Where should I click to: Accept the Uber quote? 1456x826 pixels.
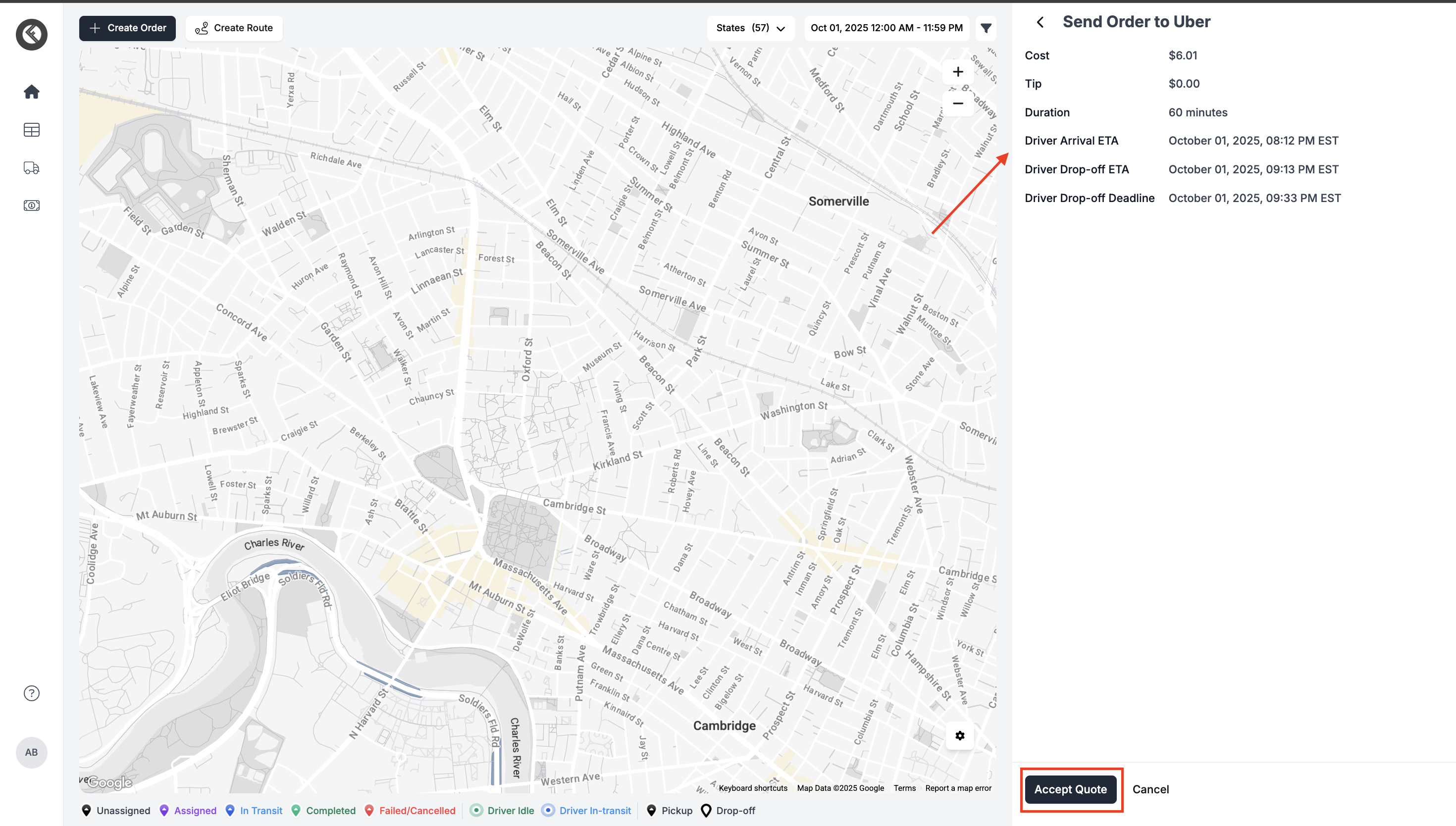coord(1070,789)
